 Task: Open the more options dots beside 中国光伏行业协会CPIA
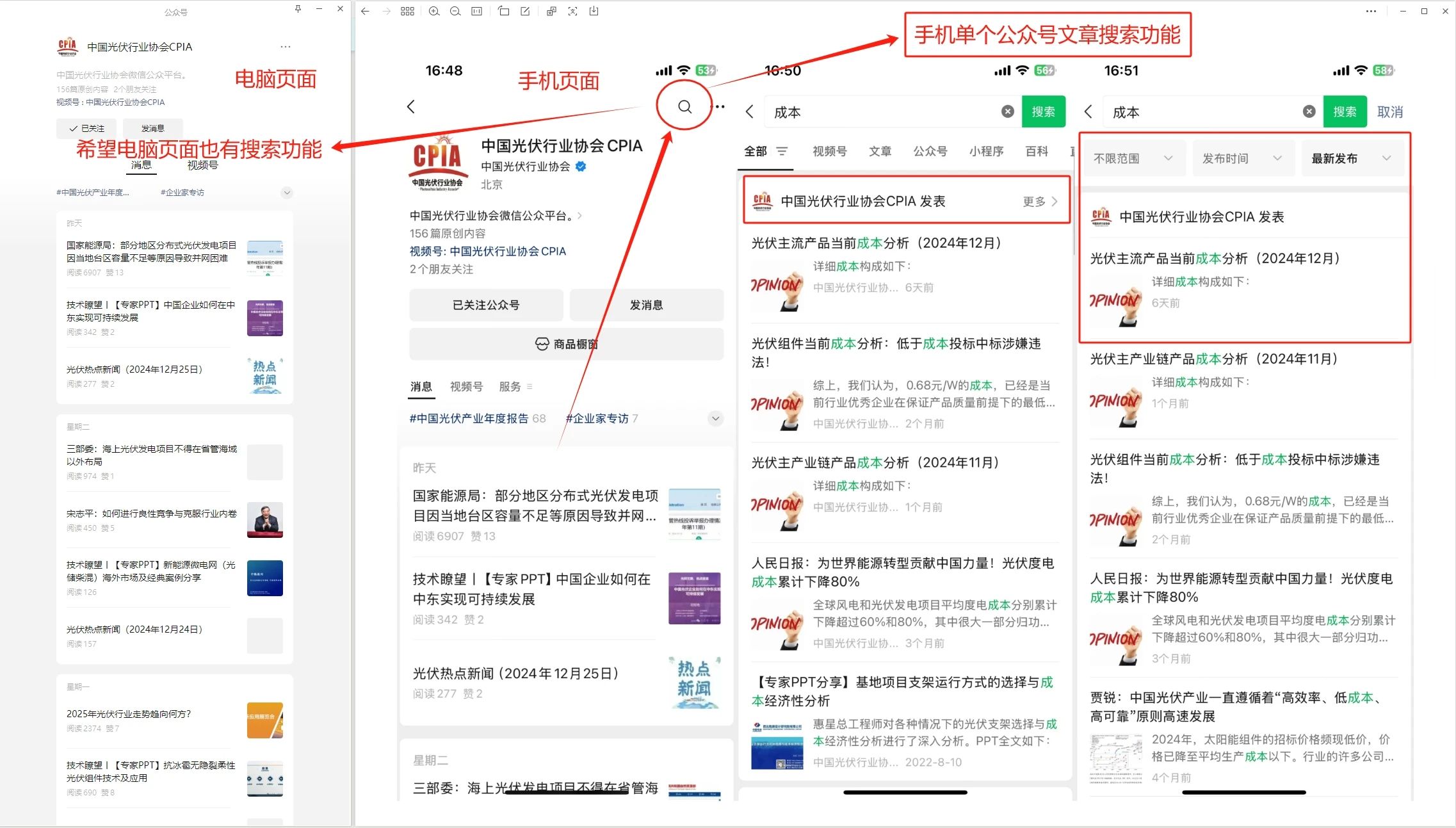[x=286, y=47]
